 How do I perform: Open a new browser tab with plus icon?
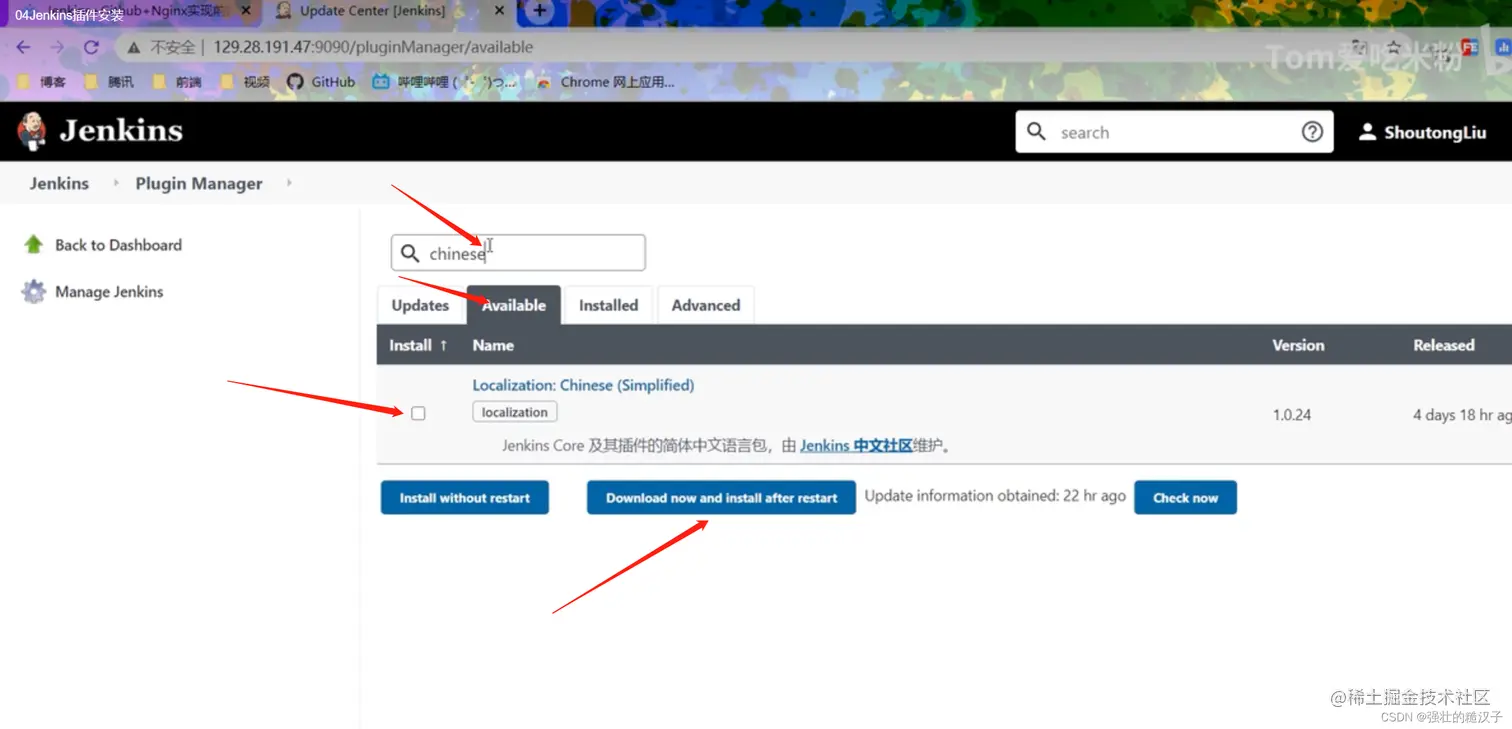540,11
